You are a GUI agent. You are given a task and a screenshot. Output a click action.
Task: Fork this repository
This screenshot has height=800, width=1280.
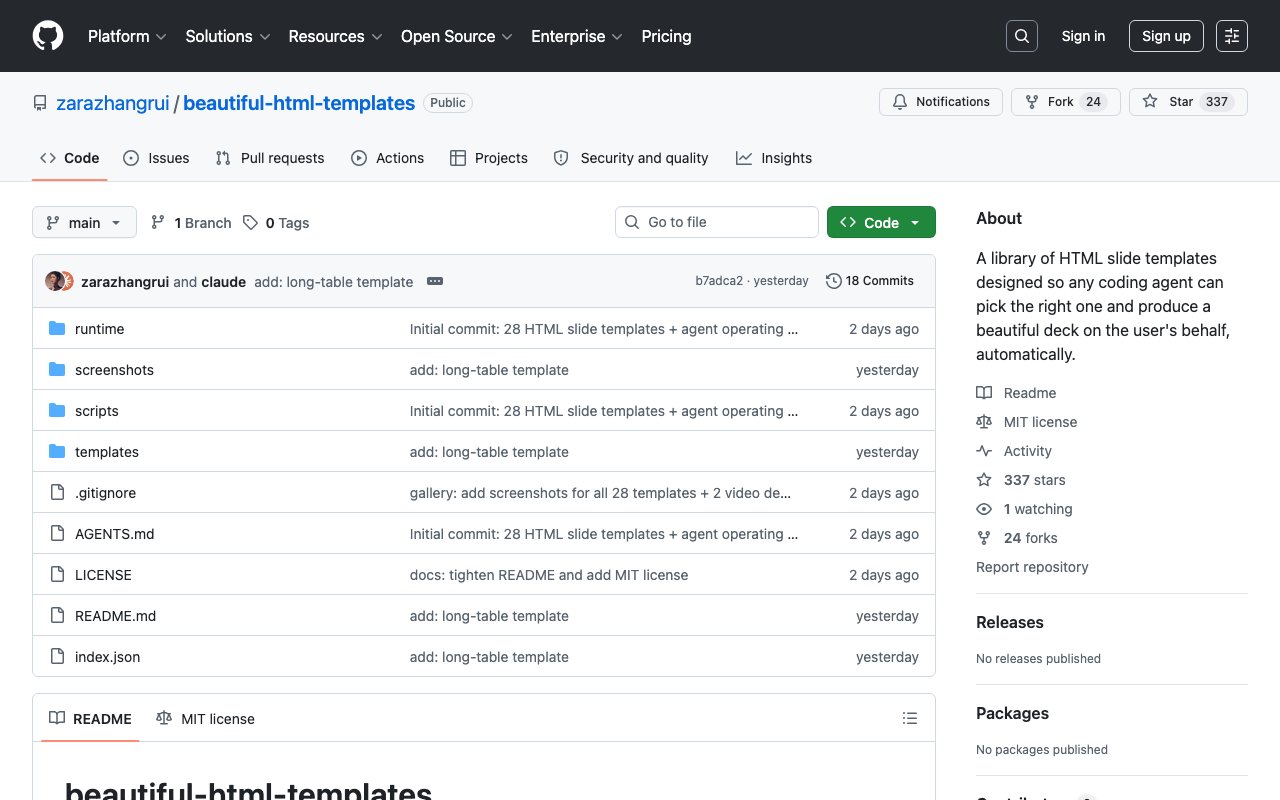point(1066,102)
